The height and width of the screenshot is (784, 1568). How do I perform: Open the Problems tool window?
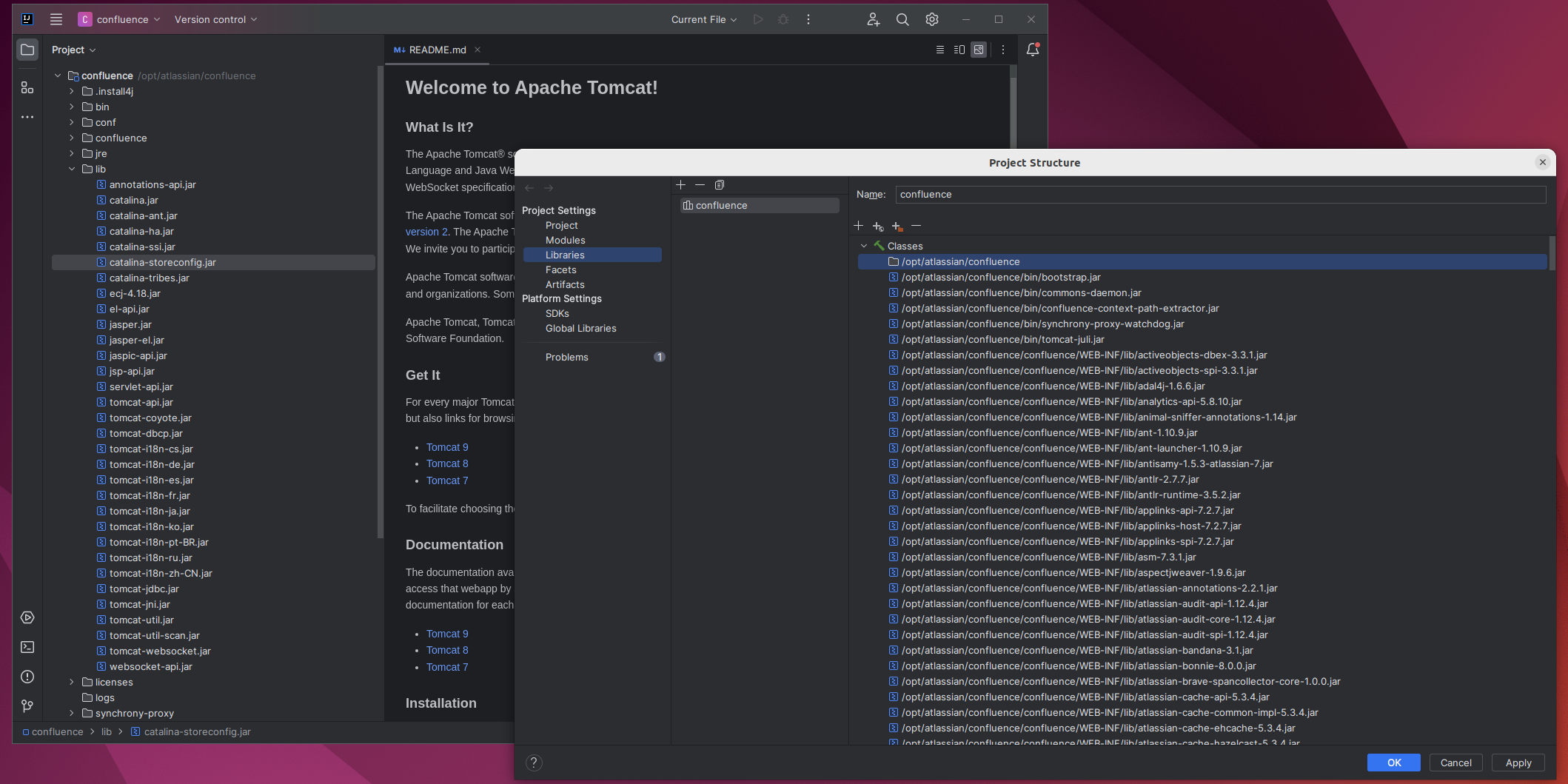(x=27, y=677)
